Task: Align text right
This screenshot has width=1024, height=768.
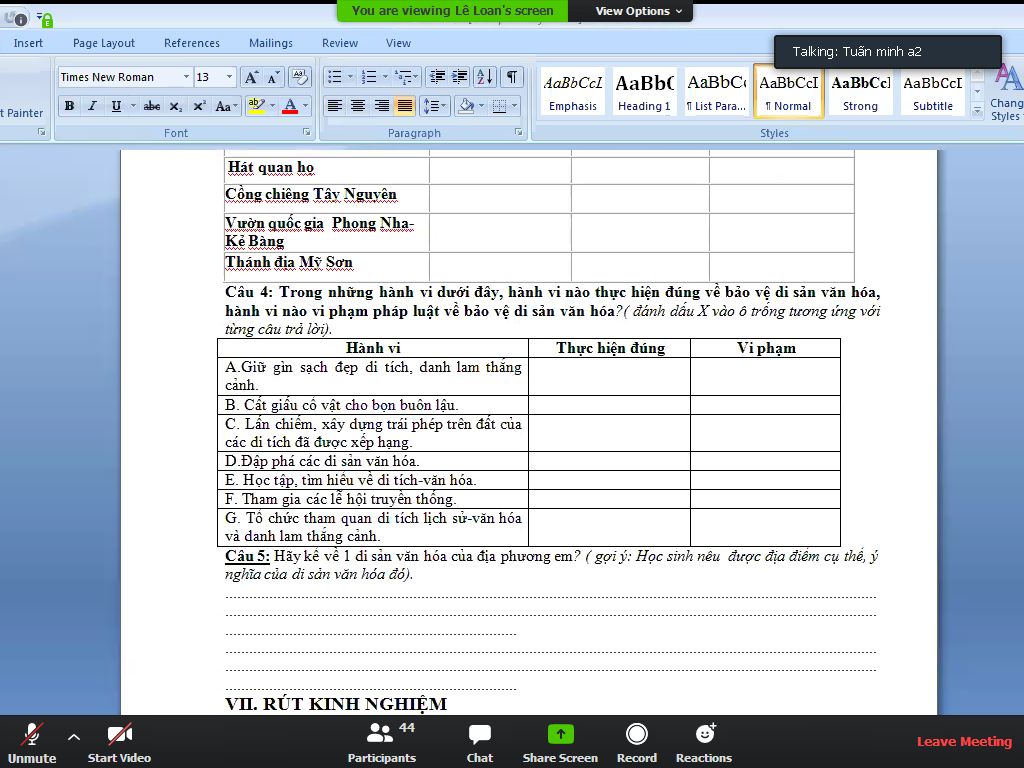Action: (381, 106)
